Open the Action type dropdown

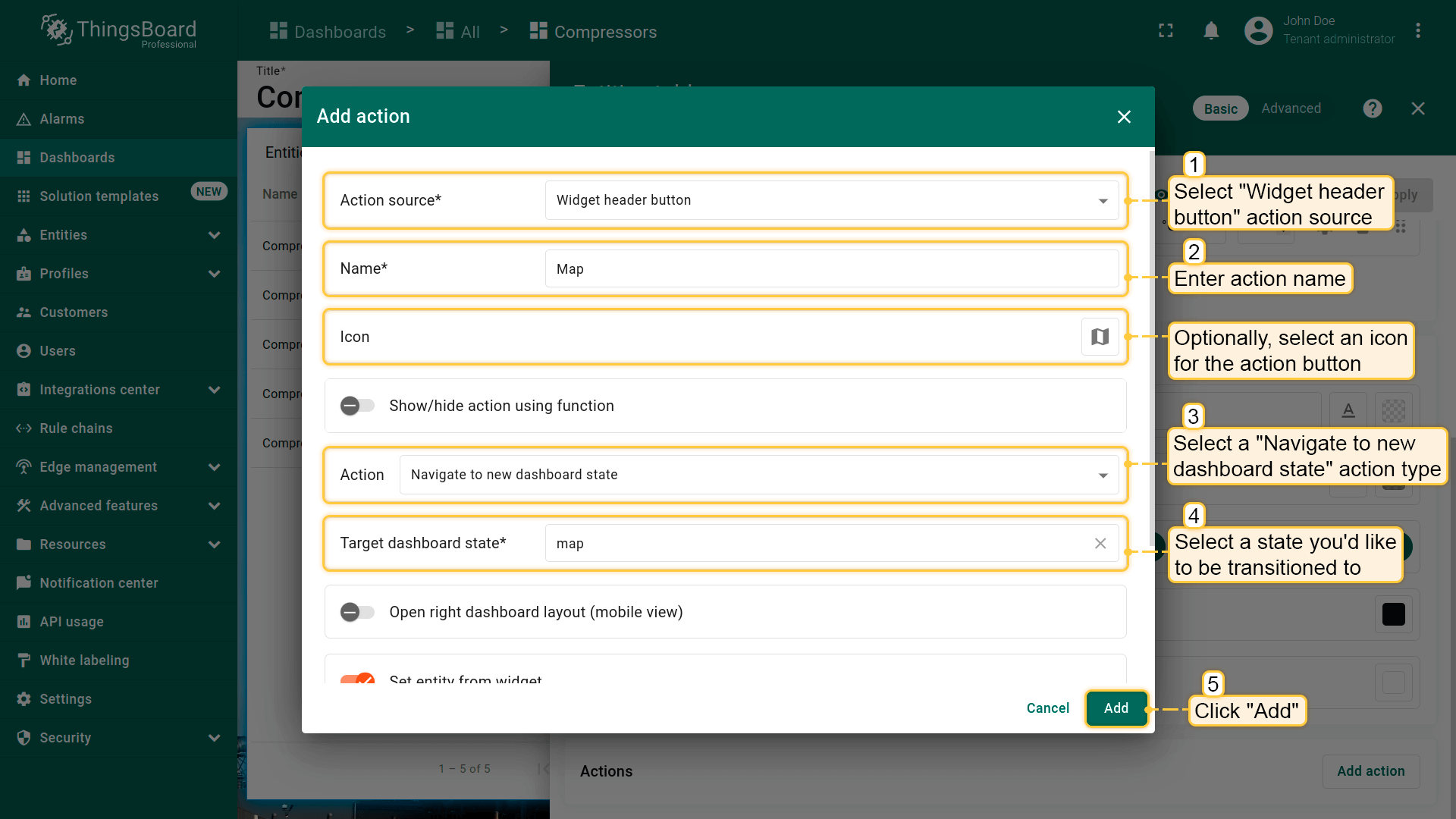[x=758, y=475]
